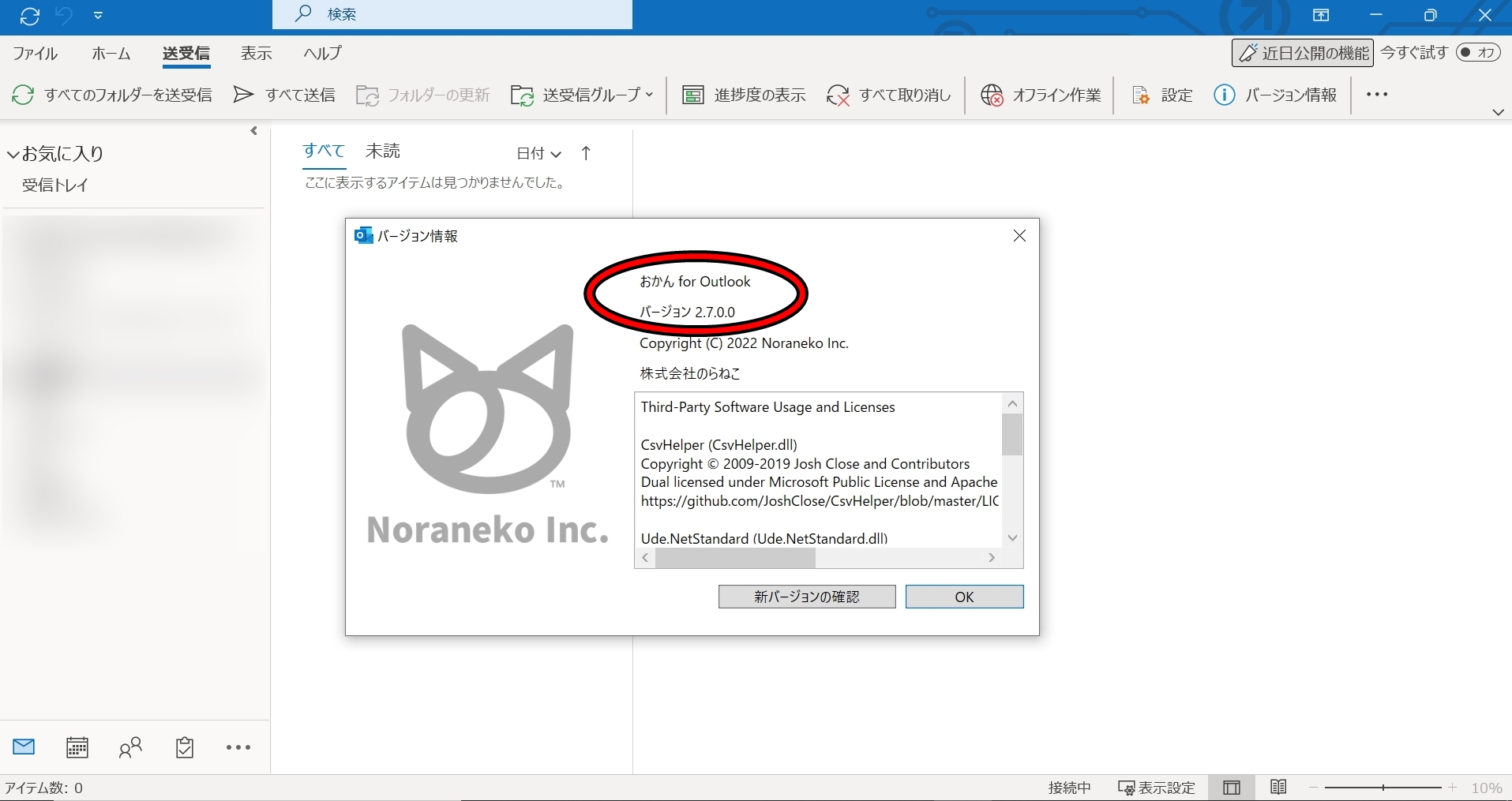Click 接続中 status text

click(x=1070, y=788)
